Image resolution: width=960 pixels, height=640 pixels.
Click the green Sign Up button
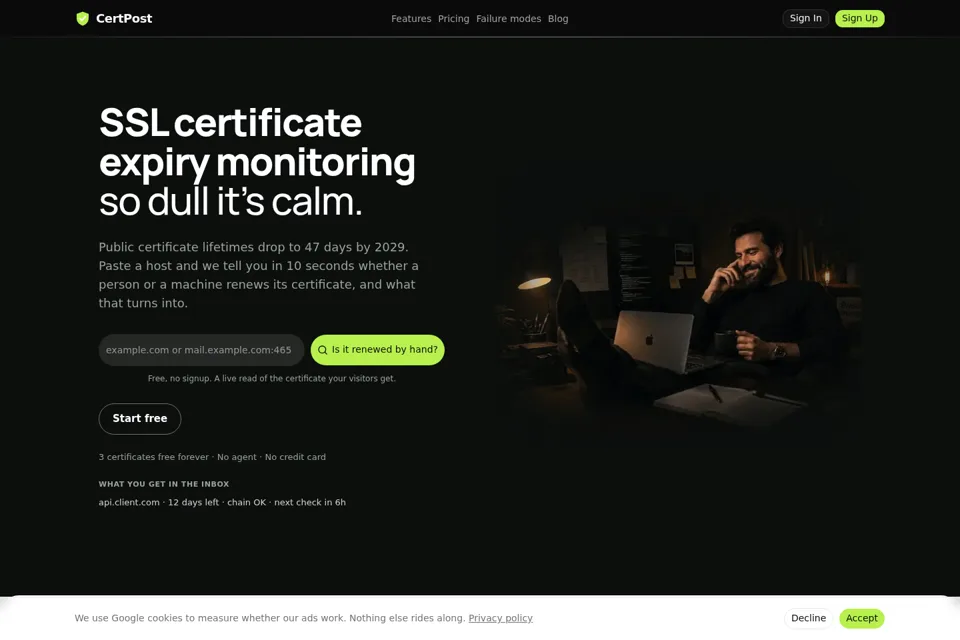click(859, 18)
